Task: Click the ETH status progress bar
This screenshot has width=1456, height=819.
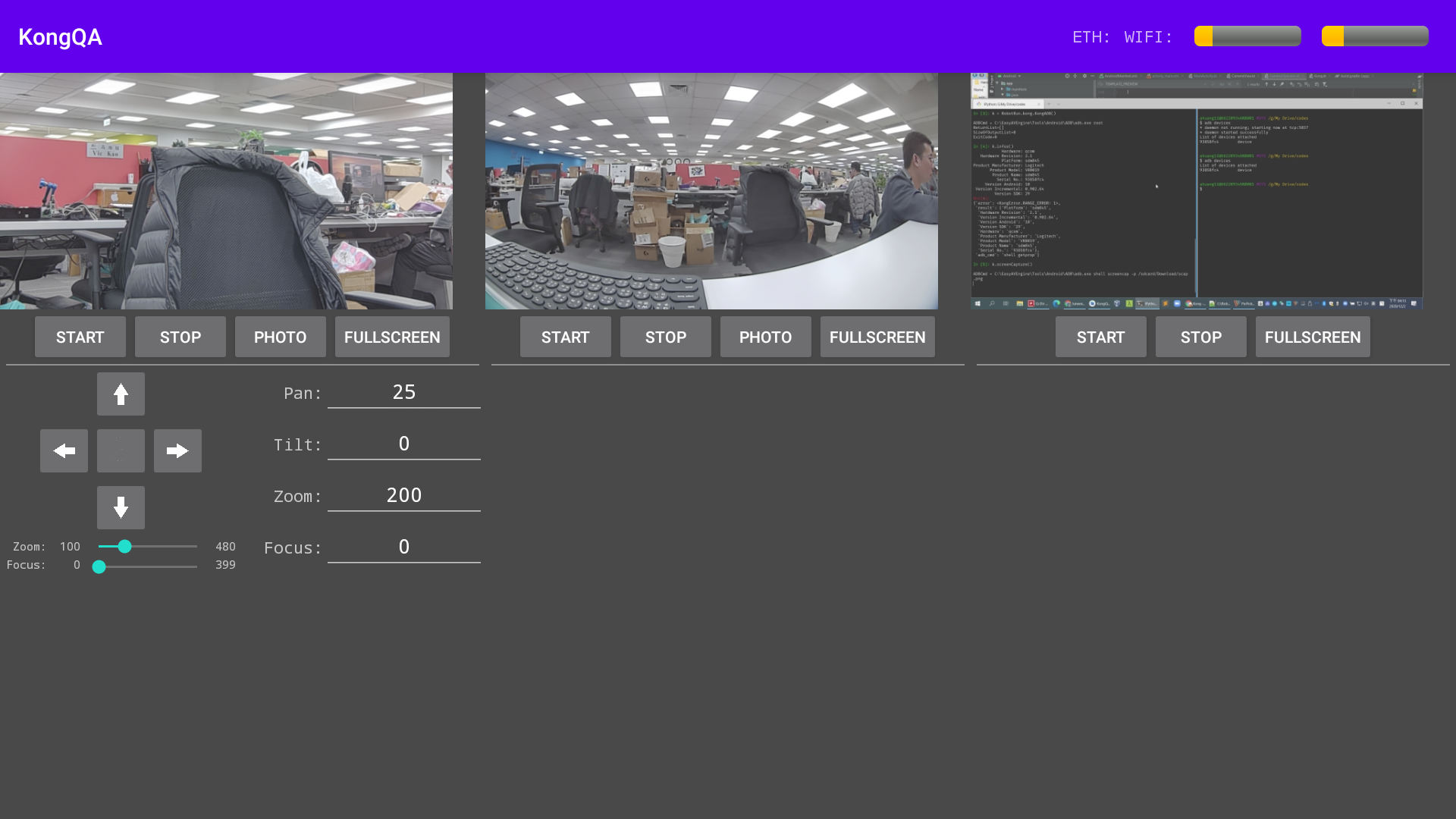Action: (1247, 36)
